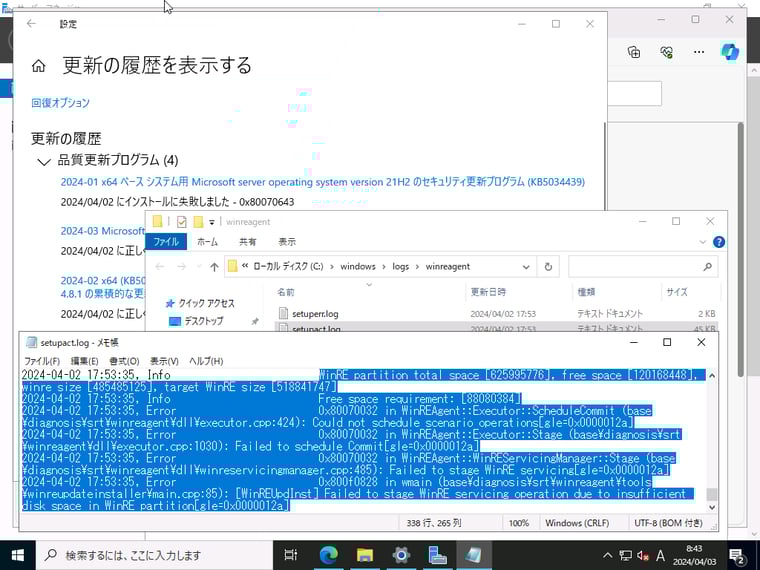Expand the Explorer ribbon chevron
Viewport: 760px width, 570px height.
click(702, 242)
